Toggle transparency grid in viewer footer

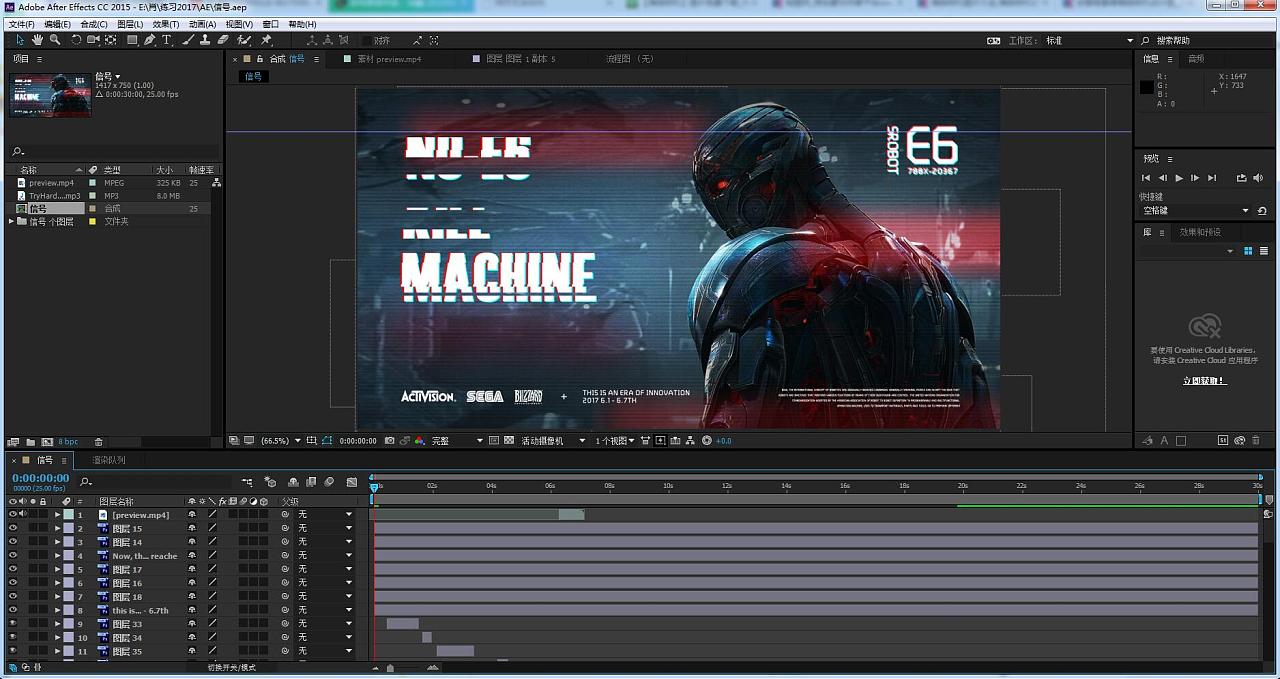point(509,440)
